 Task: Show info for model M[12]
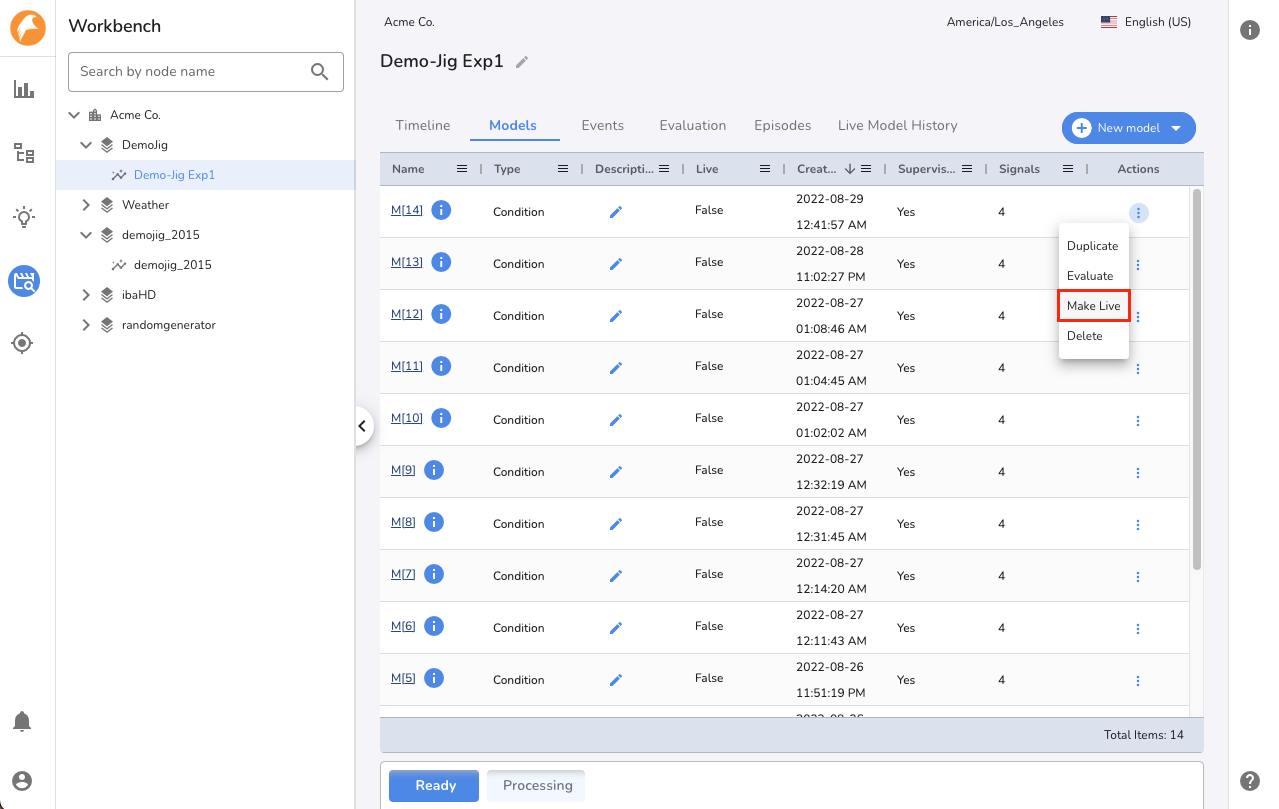click(x=441, y=314)
